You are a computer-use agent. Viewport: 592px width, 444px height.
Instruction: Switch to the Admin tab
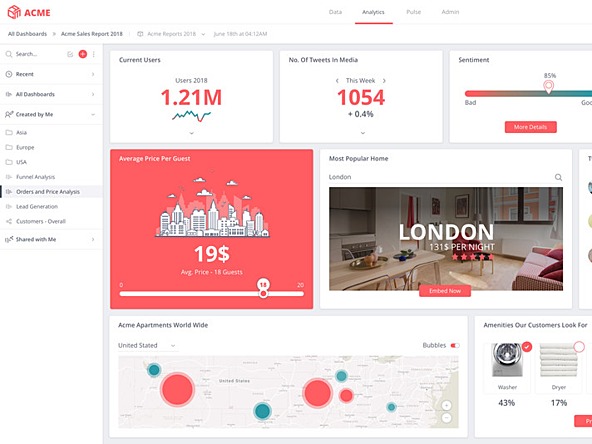pos(450,12)
